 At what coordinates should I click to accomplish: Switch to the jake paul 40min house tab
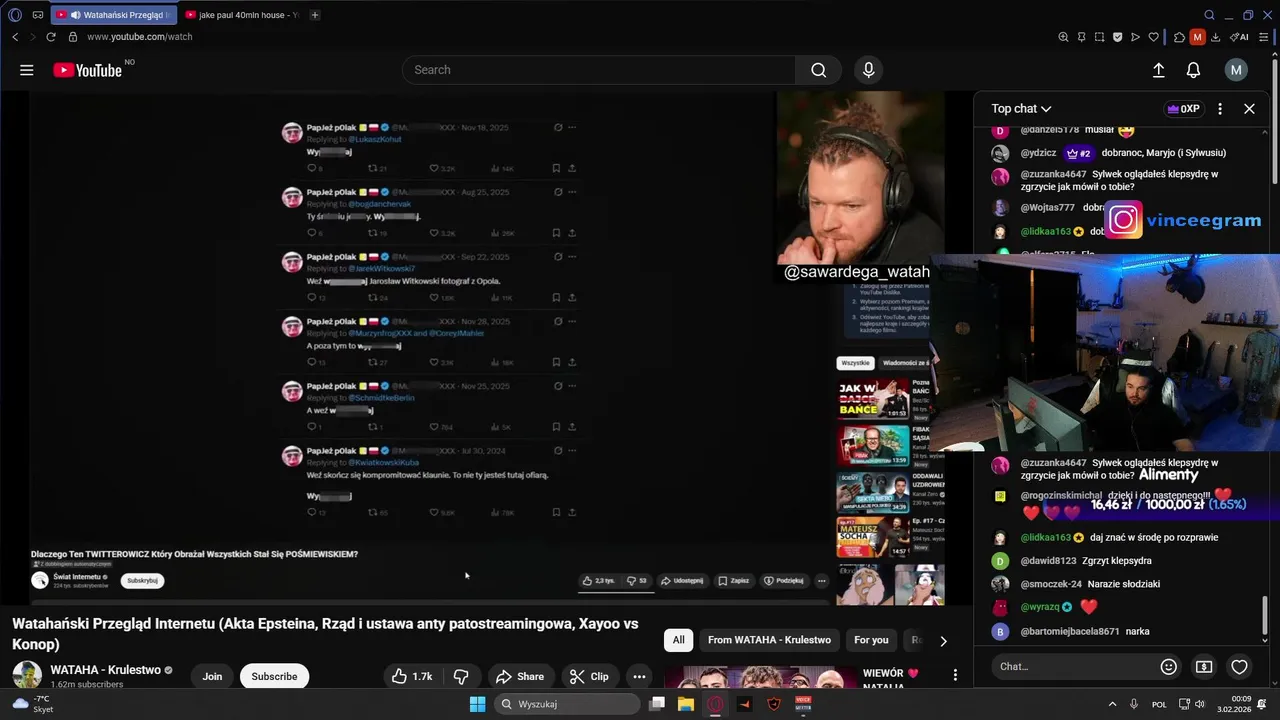coord(243,15)
